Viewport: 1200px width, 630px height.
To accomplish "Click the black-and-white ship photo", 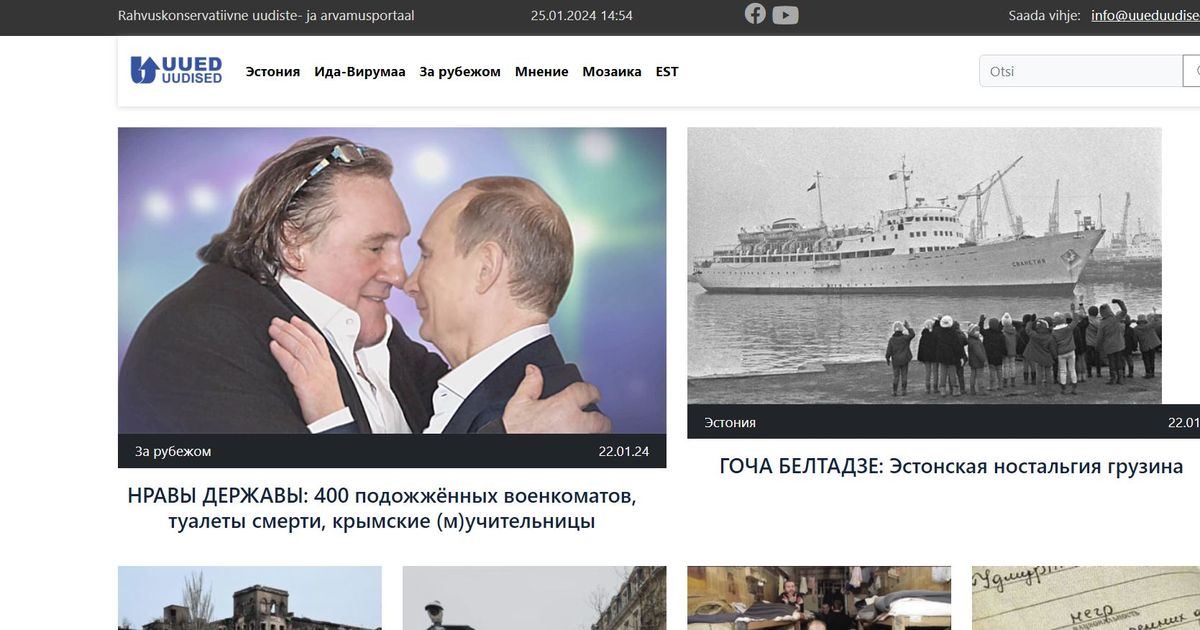I will tap(925, 265).
